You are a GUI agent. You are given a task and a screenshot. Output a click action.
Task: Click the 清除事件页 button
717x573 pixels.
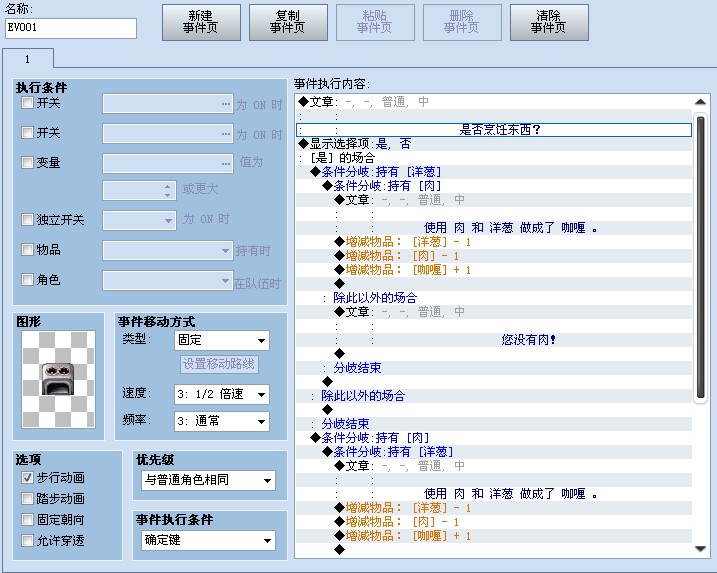tap(549, 22)
